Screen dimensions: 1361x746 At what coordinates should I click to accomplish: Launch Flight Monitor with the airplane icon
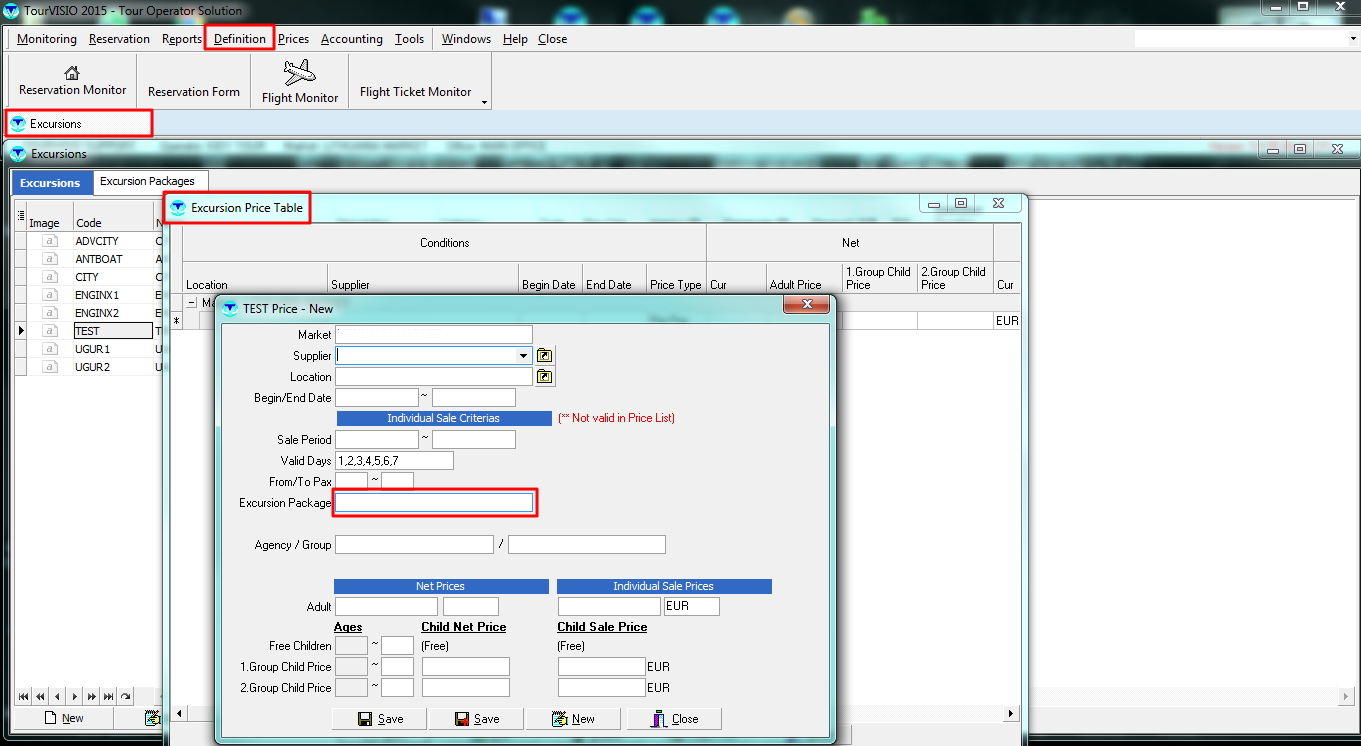click(x=299, y=73)
